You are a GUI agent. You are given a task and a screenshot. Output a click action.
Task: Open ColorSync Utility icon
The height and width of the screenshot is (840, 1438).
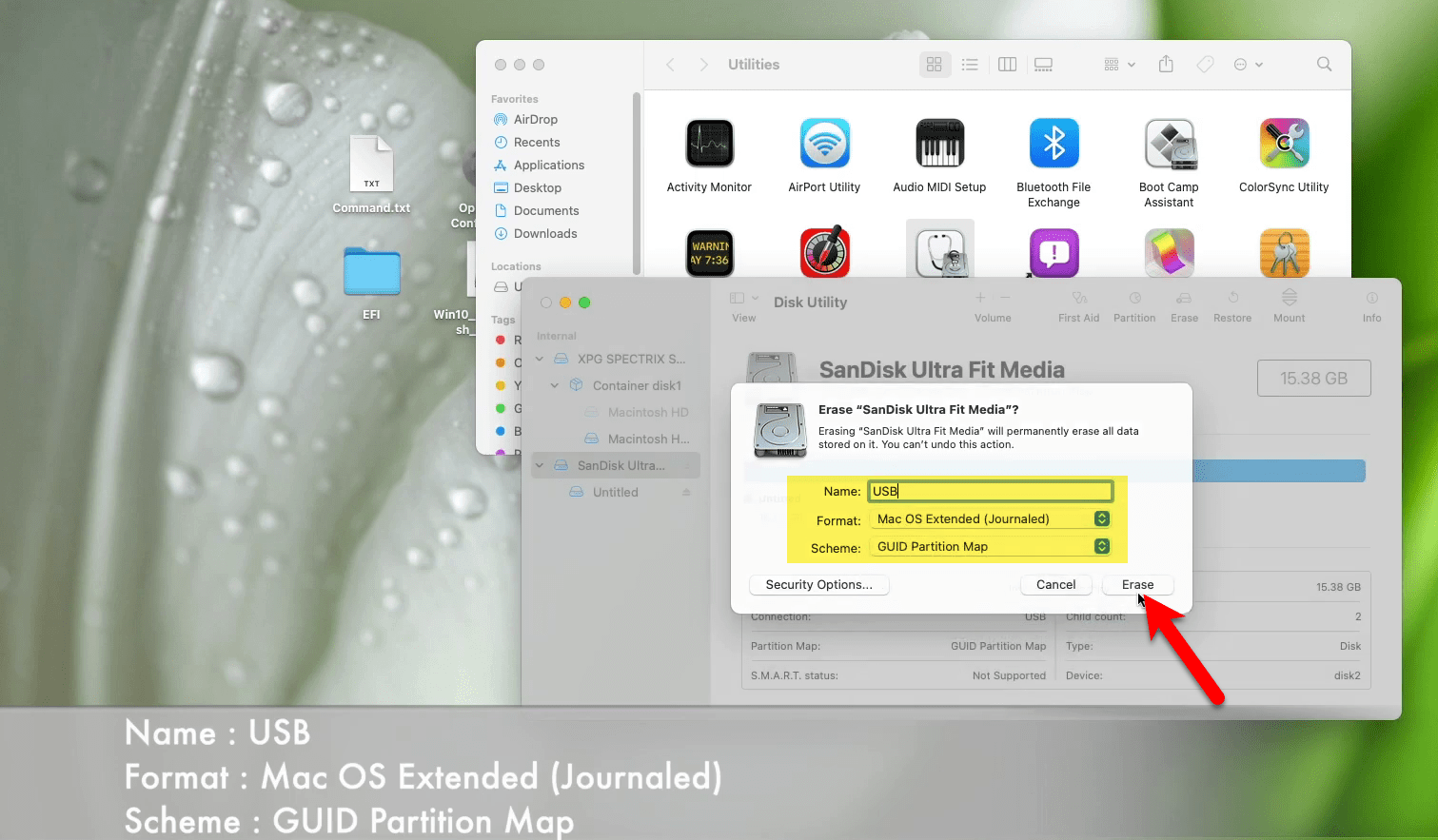click(x=1284, y=144)
